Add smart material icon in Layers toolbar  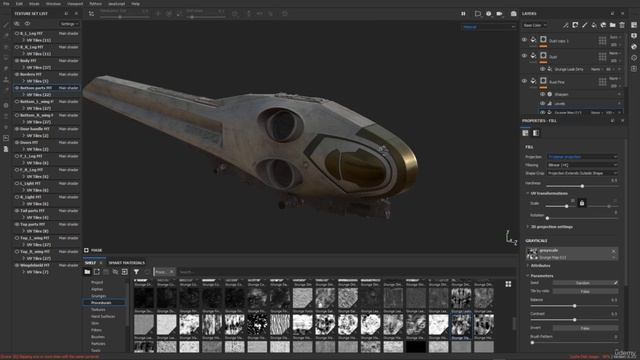603,25
